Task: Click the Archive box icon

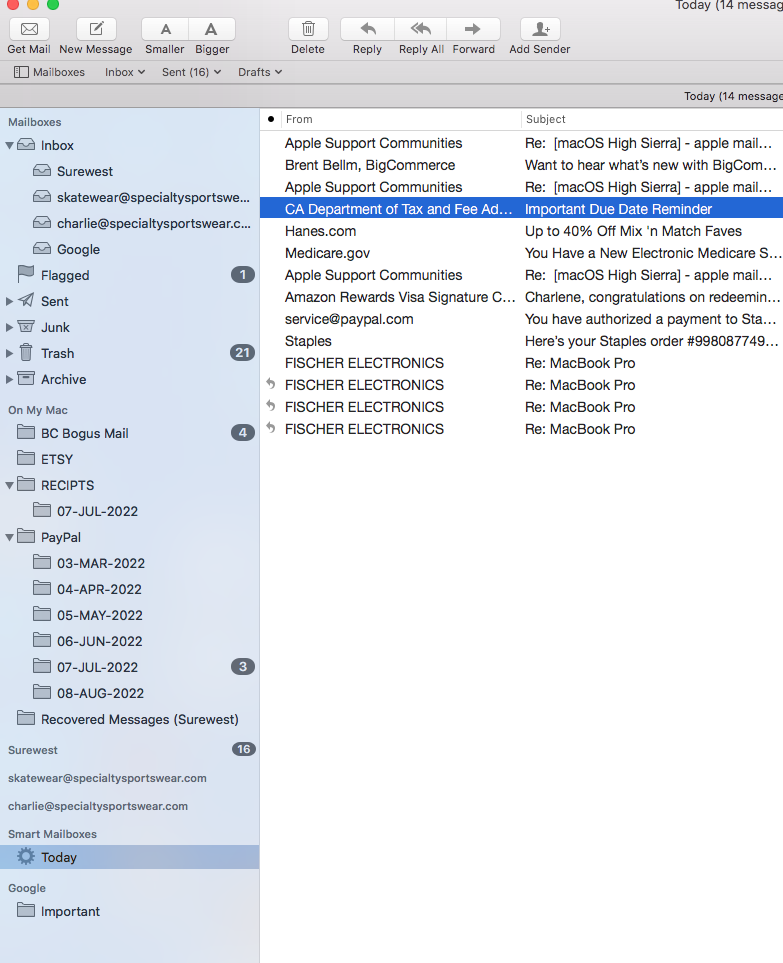Action: coord(26,378)
